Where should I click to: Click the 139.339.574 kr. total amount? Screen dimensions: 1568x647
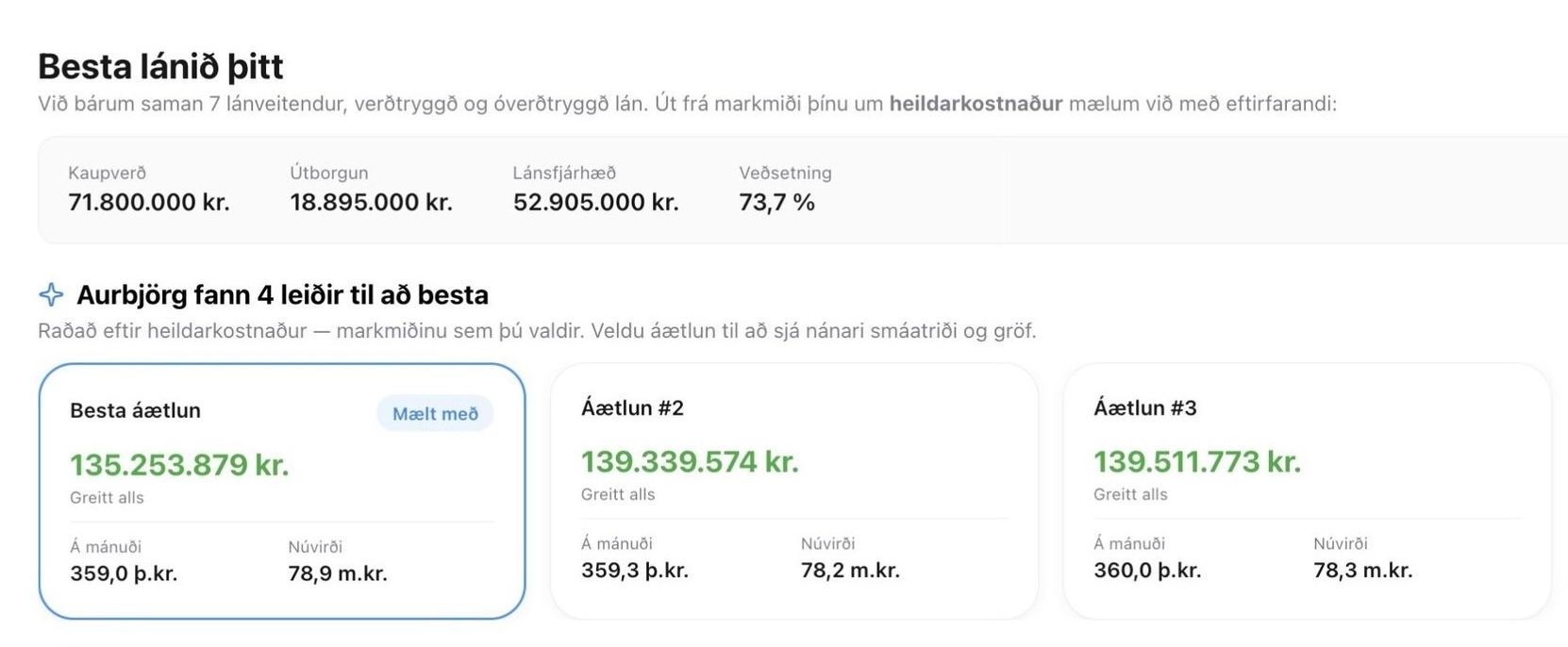[690, 462]
